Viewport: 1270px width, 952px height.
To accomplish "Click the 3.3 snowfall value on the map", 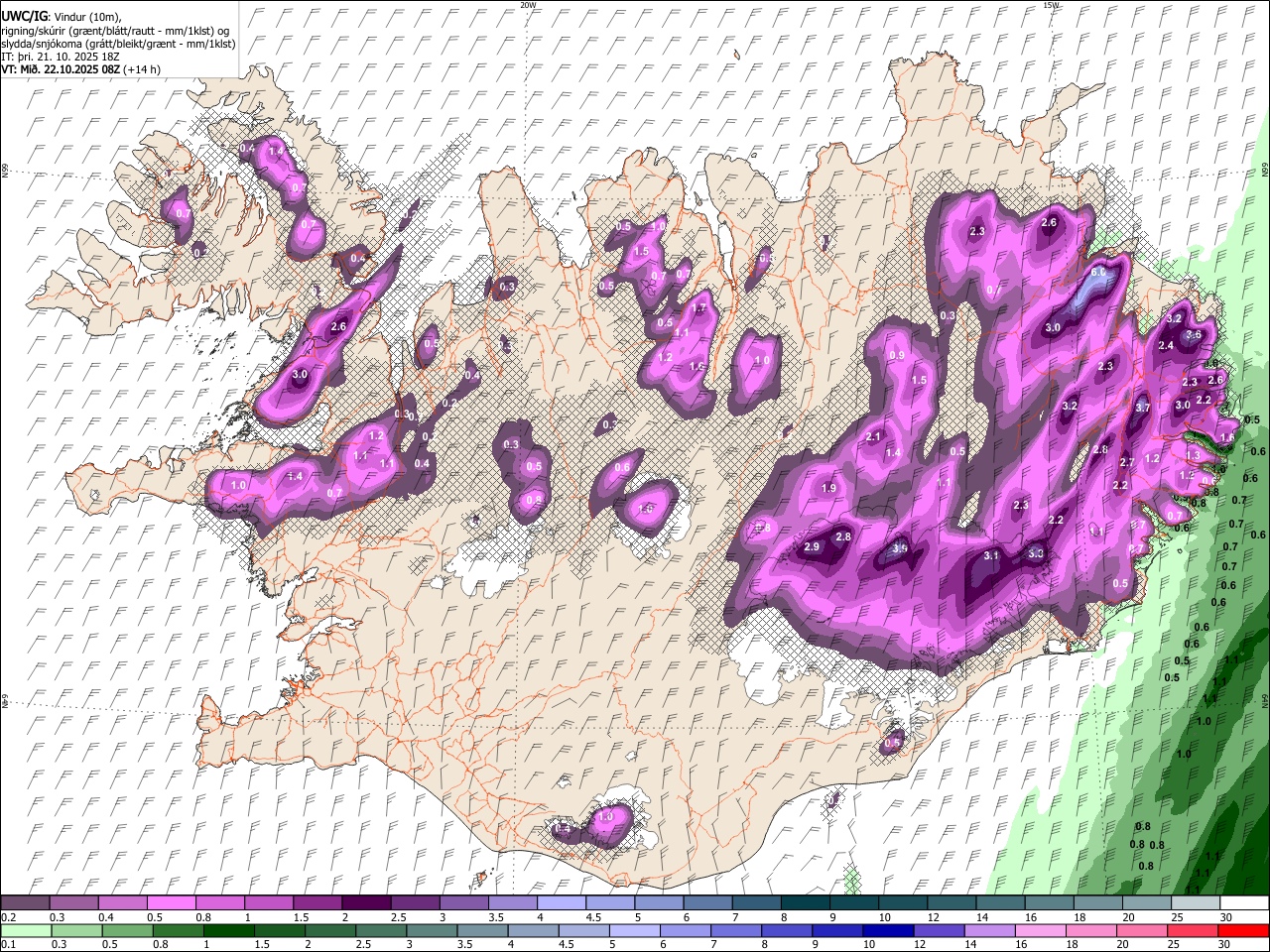I will pos(1036,553).
